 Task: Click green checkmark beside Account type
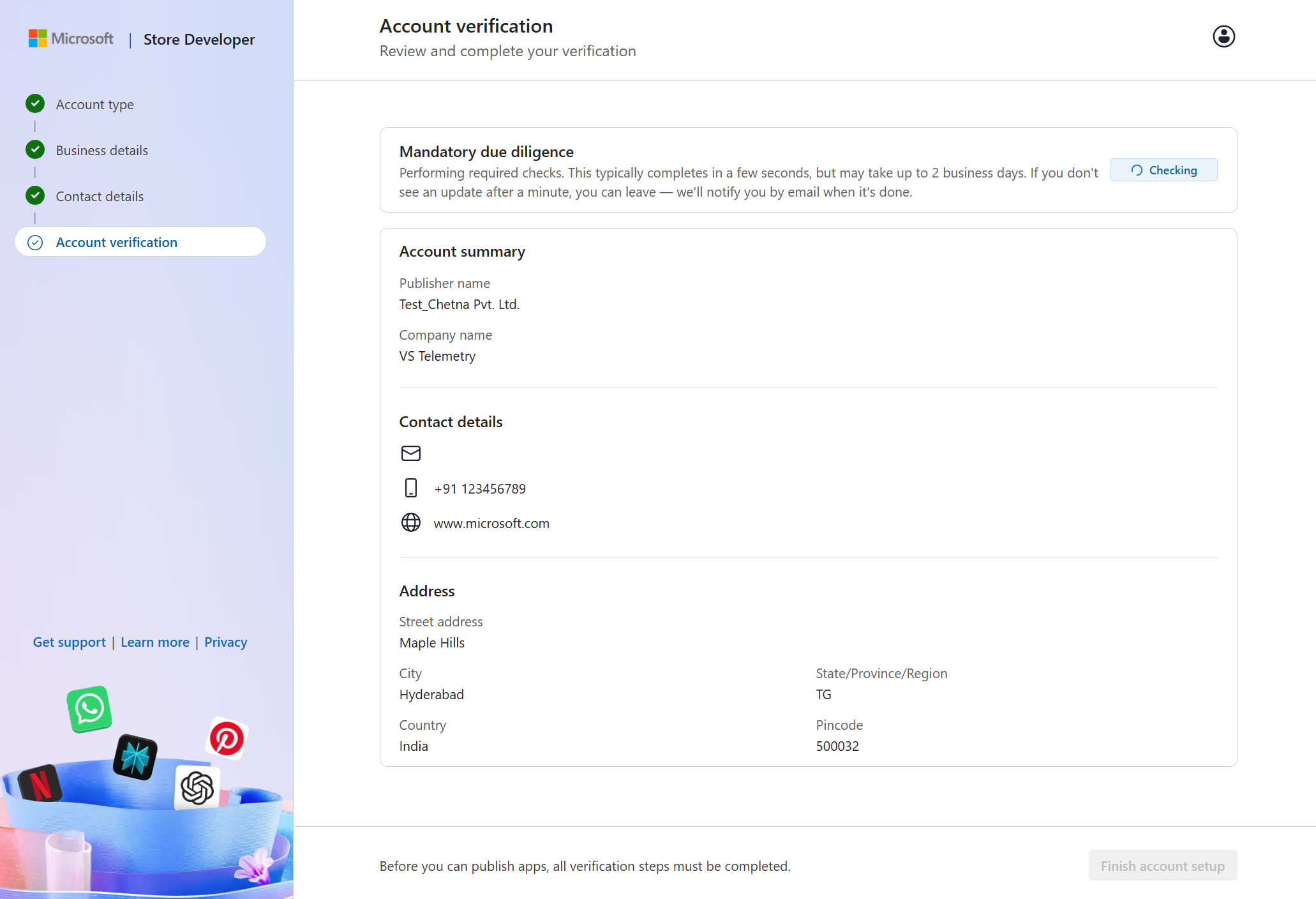coord(35,103)
